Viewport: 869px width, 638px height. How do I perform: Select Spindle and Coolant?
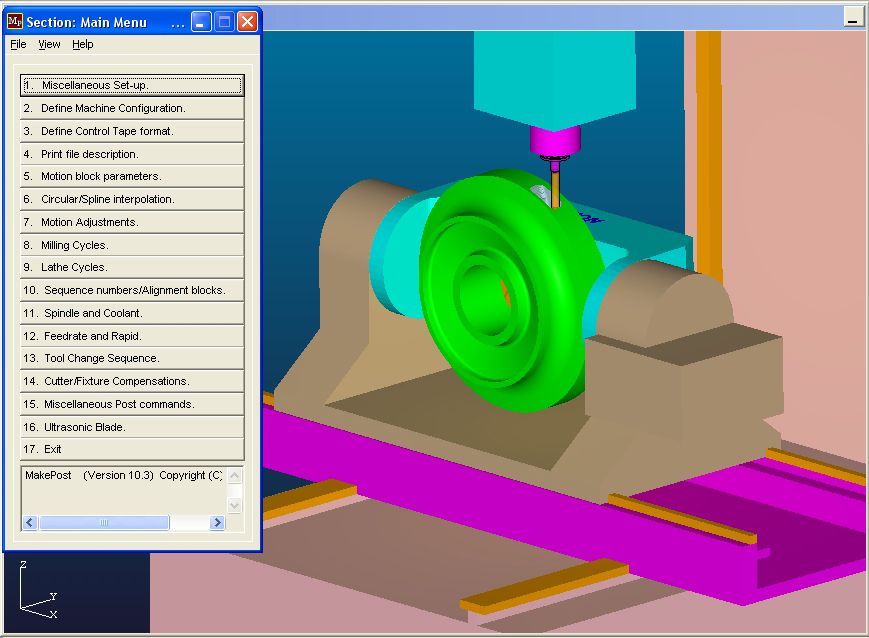(x=132, y=313)
